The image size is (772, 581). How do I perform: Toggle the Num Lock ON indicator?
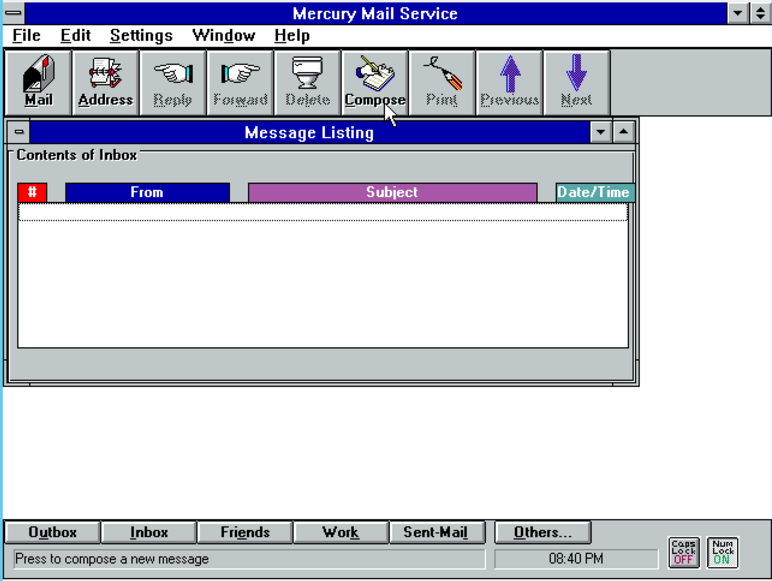(x=722, y=552)
